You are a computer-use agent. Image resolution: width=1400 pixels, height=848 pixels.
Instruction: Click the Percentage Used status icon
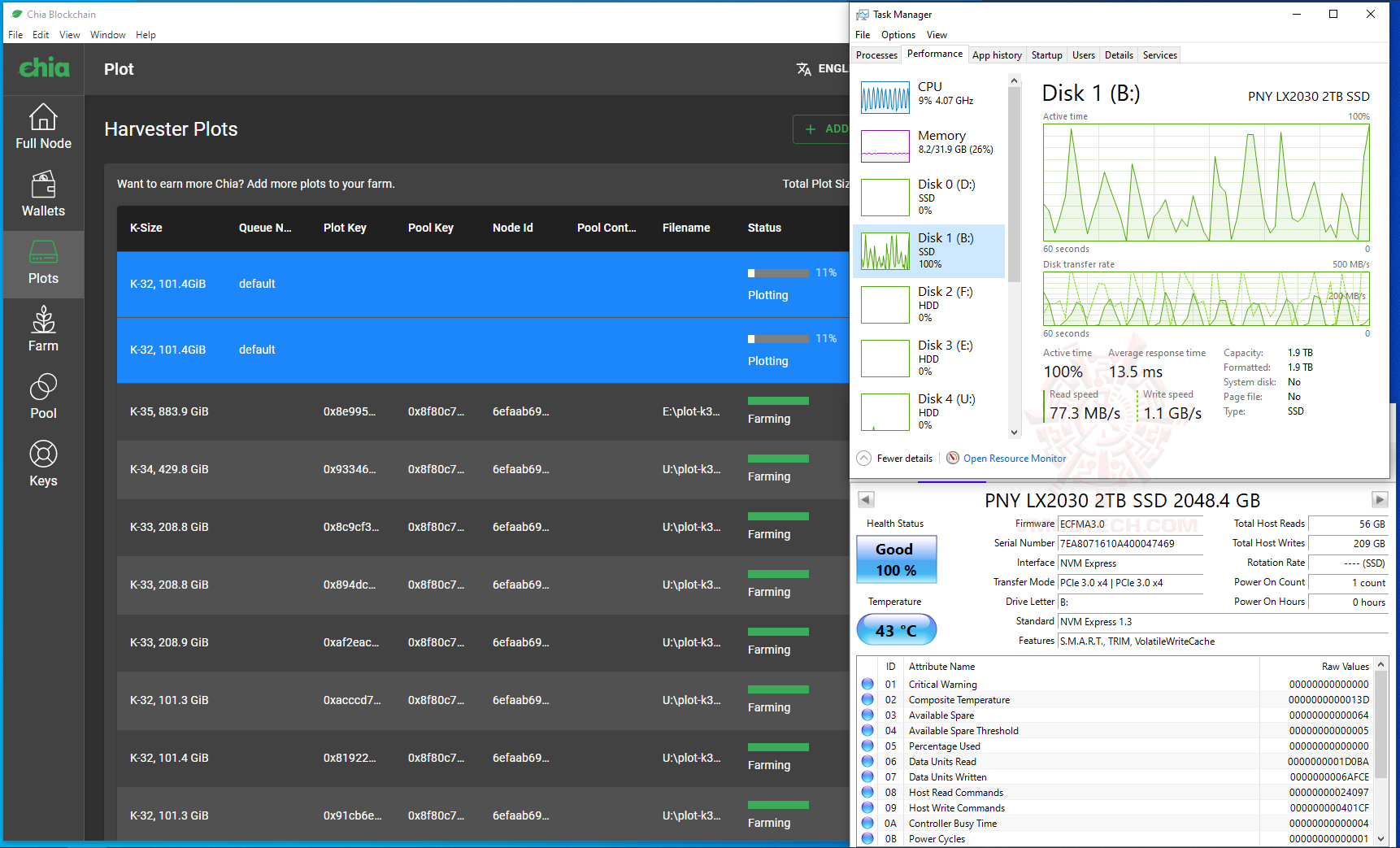pos(867,746)
